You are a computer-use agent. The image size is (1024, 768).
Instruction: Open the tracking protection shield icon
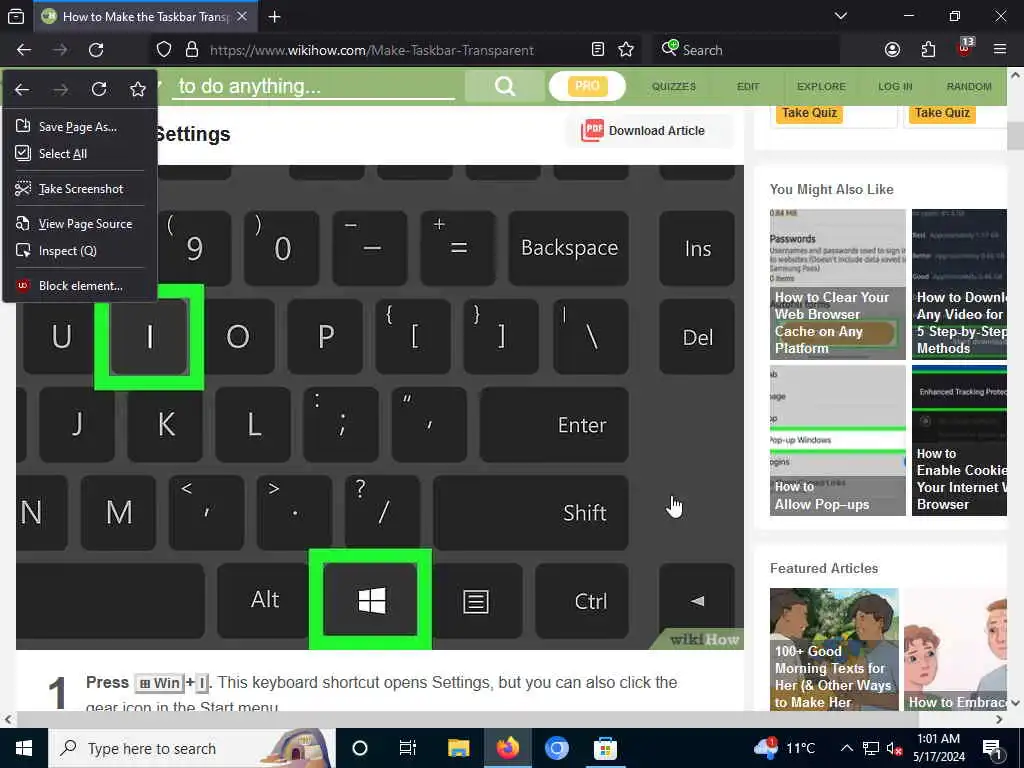coord(164,50)
